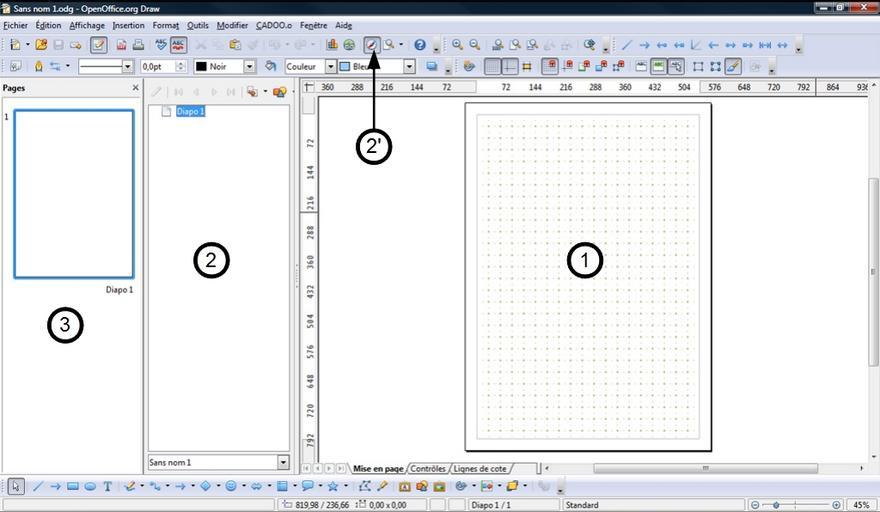Select the Ellipse drawing tool

(x=90, y=487)
